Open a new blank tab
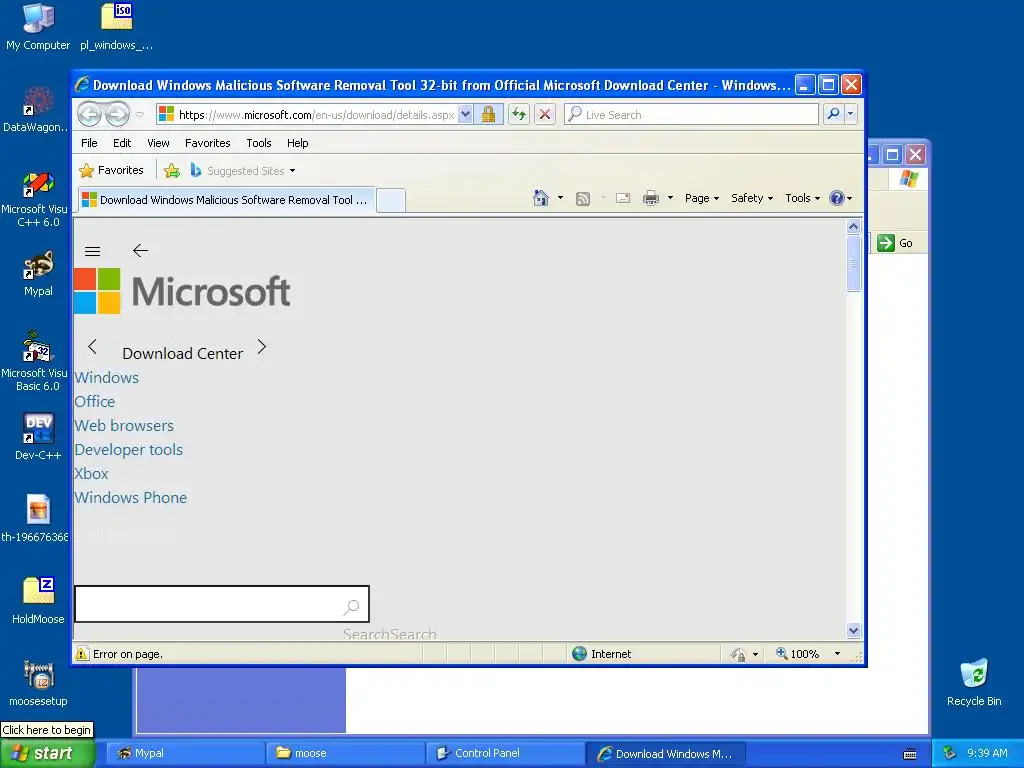 tap(391, 200)
